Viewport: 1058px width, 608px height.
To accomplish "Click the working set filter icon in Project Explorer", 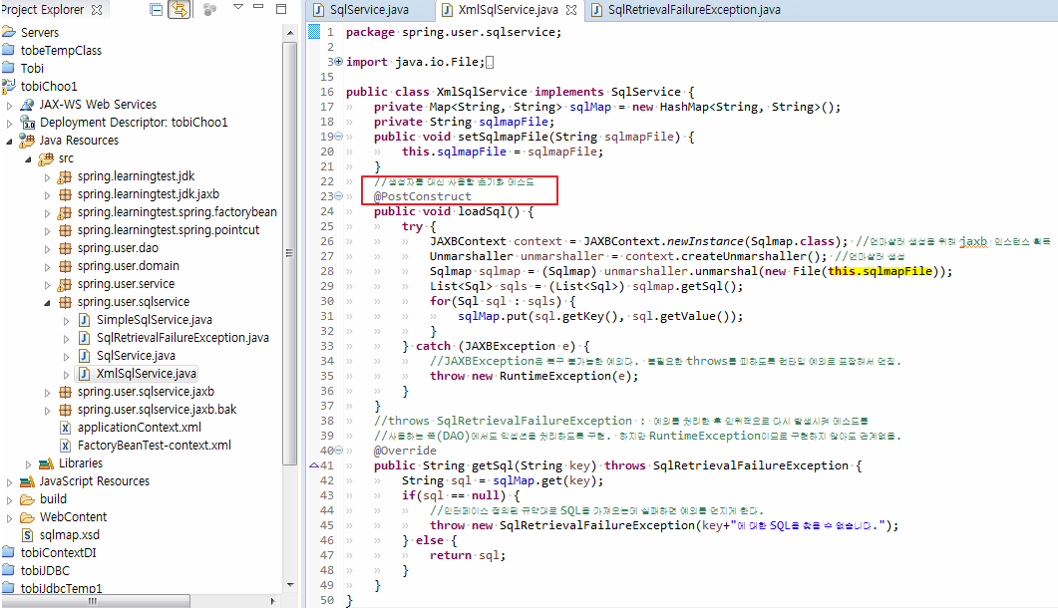I will coord(210,9).
